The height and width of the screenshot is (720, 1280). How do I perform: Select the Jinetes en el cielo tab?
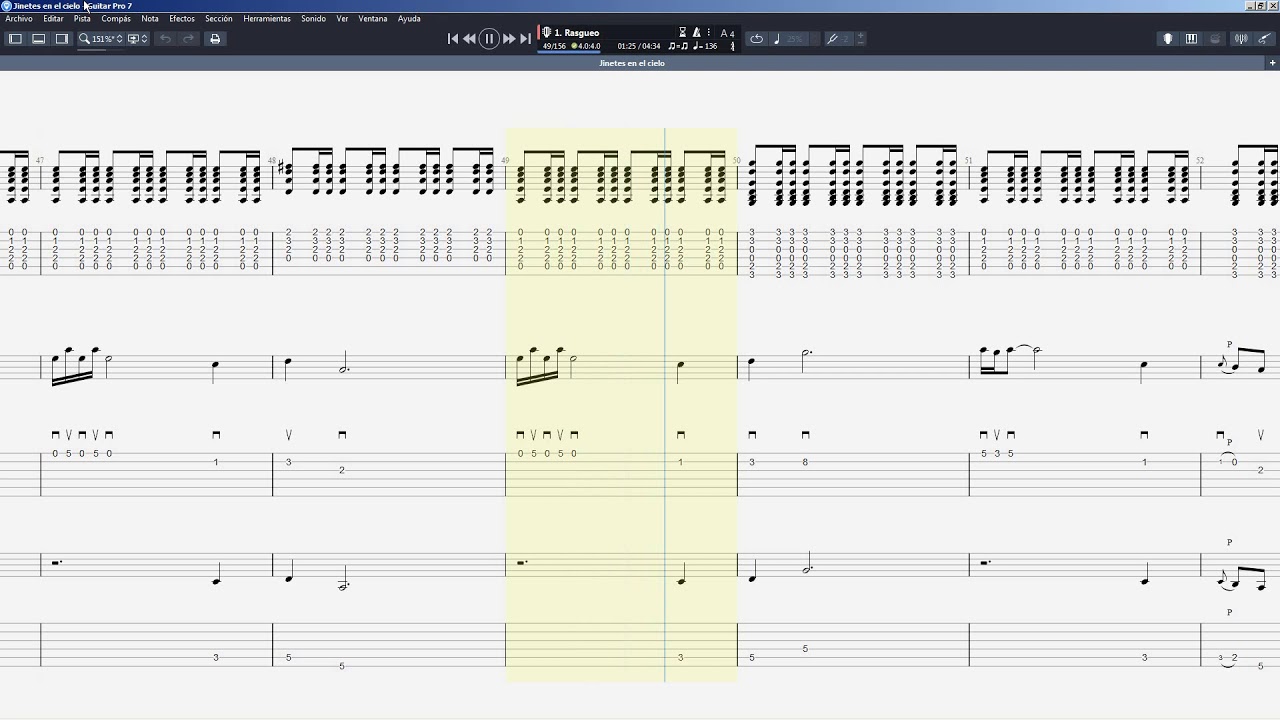[632, 63]
